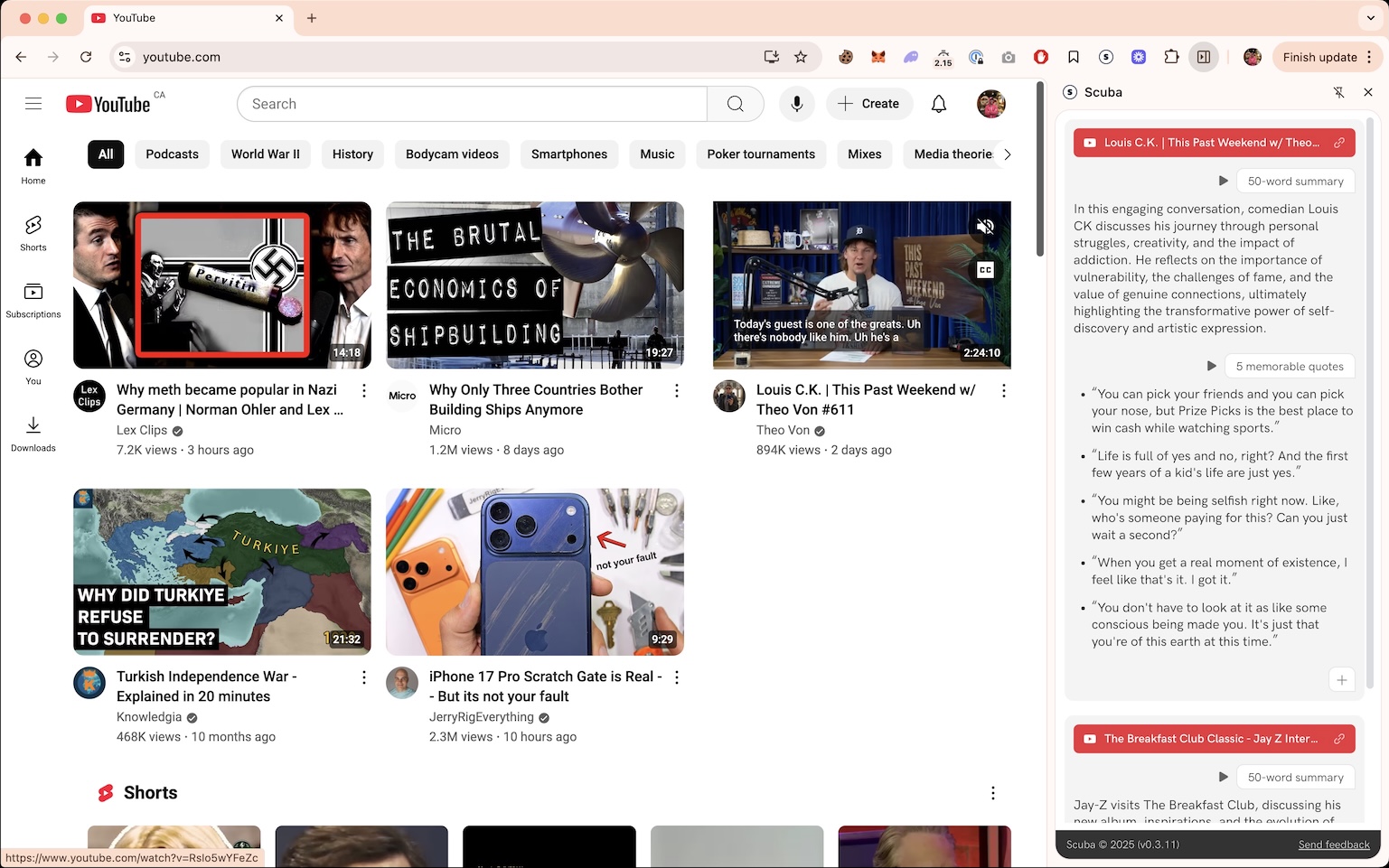Unmute the Louis C.K. video preview
The width and height of the screenshot is (1389, 868).
pyautogui.click(x=985, y=226)
